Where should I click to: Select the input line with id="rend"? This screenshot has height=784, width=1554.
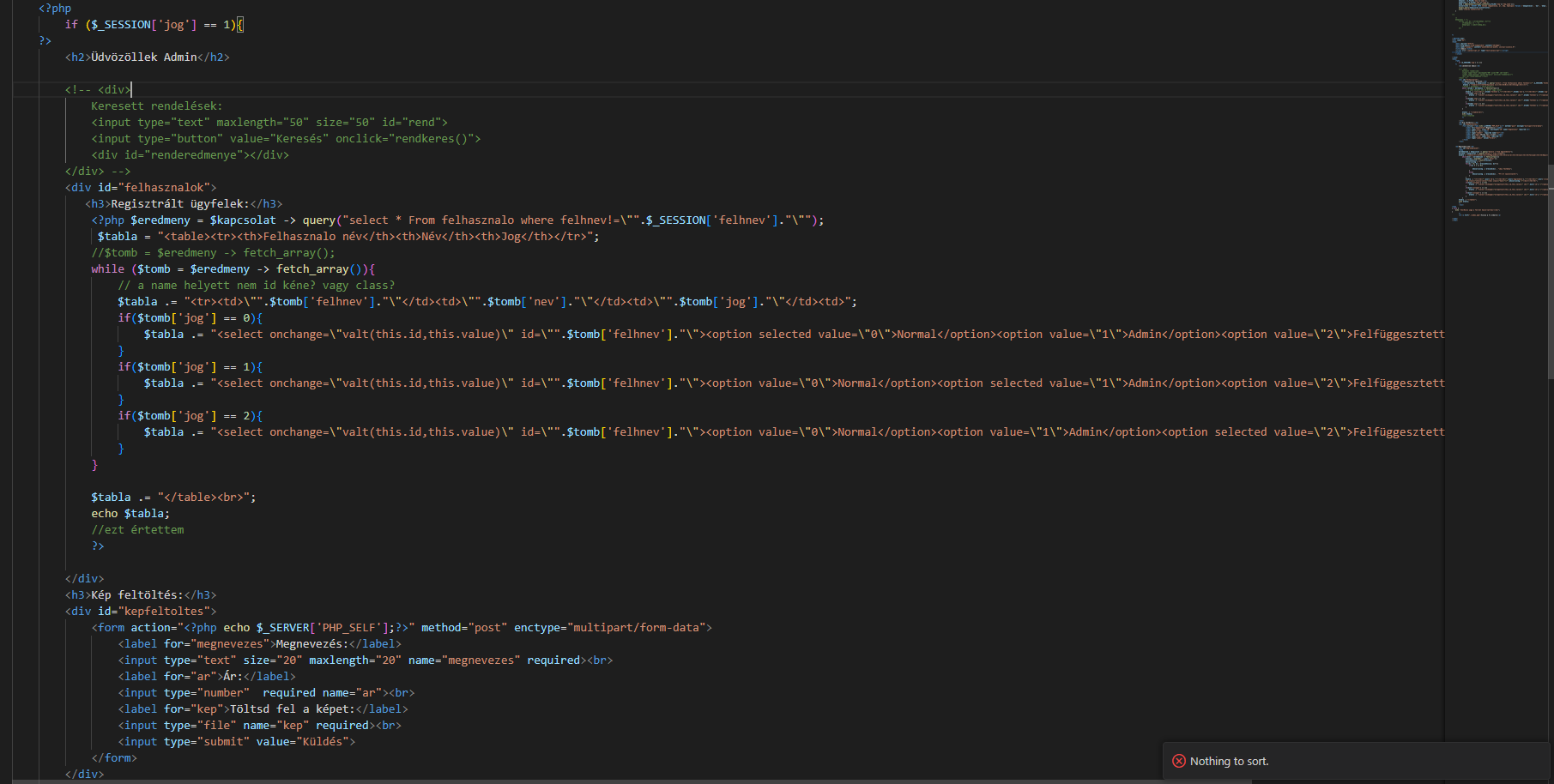coord(269,123)
